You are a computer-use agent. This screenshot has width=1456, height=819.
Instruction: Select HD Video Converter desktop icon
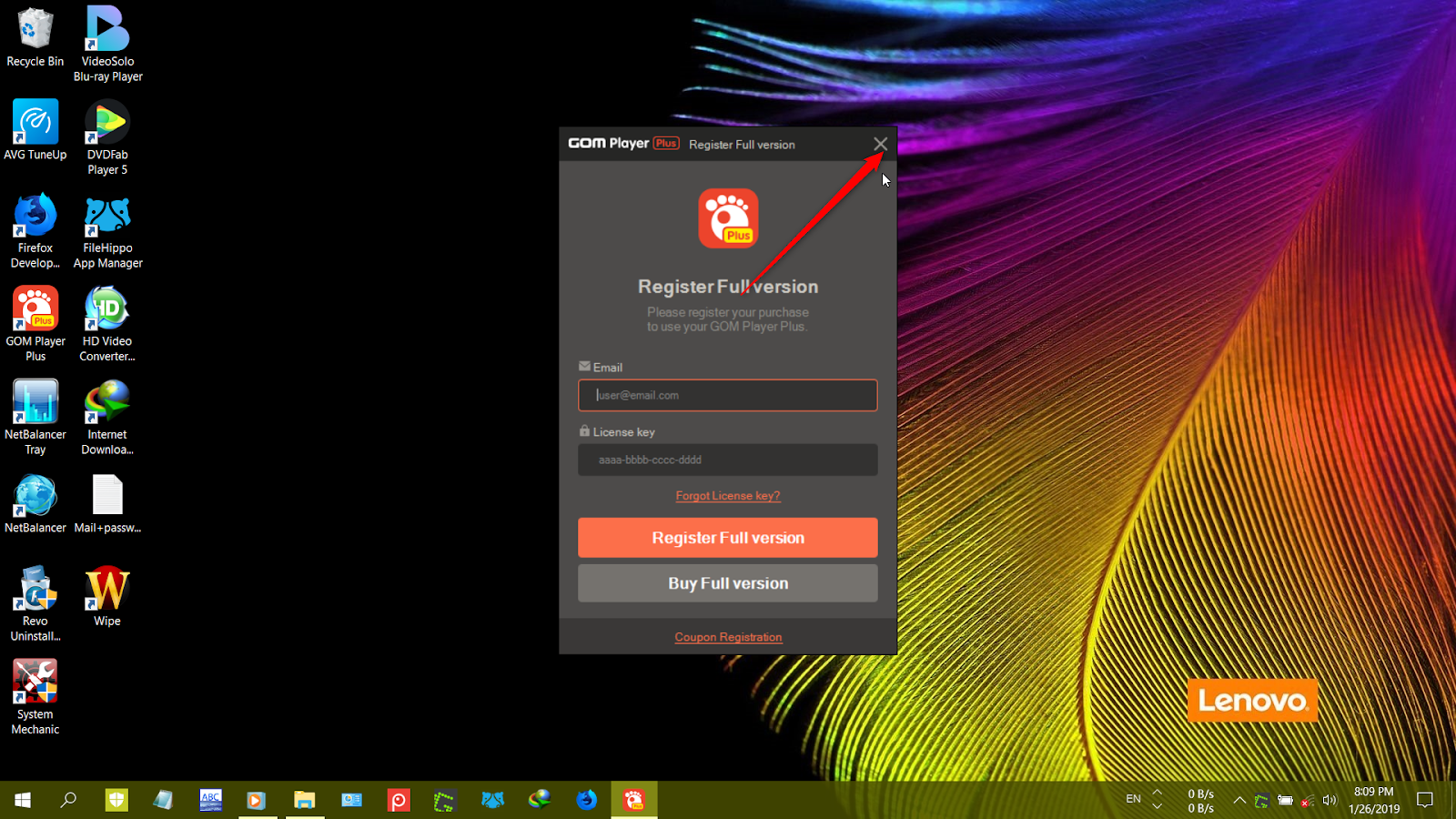coord(107,324)
